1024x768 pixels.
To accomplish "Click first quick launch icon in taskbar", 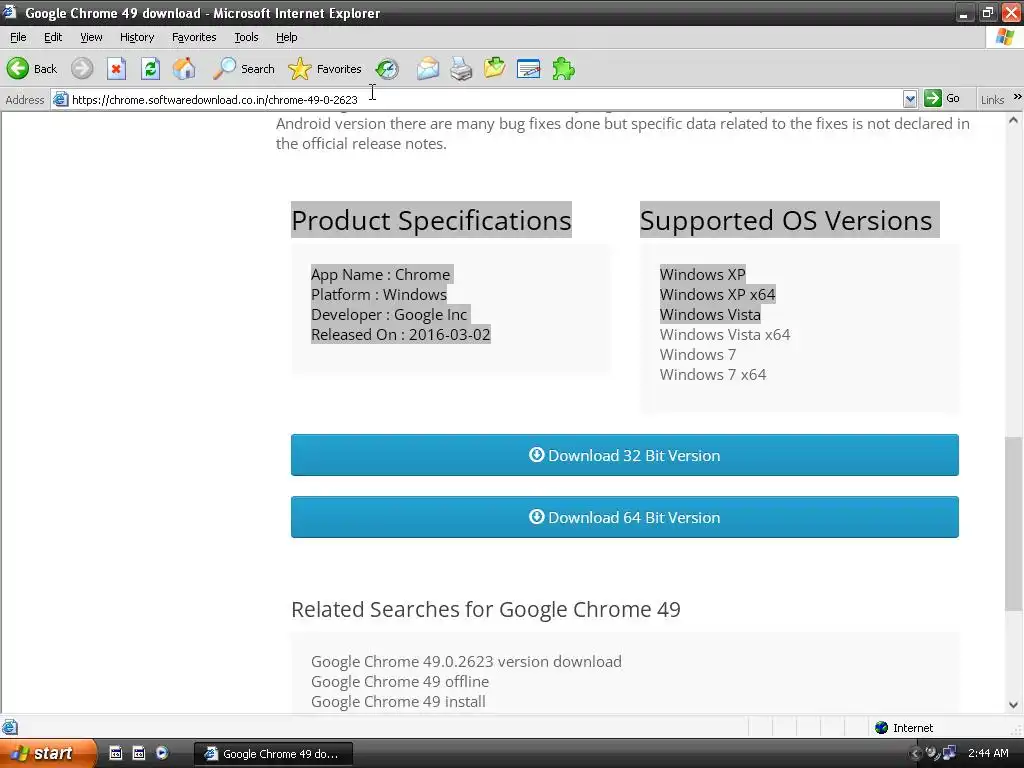I will coord(116,753).
